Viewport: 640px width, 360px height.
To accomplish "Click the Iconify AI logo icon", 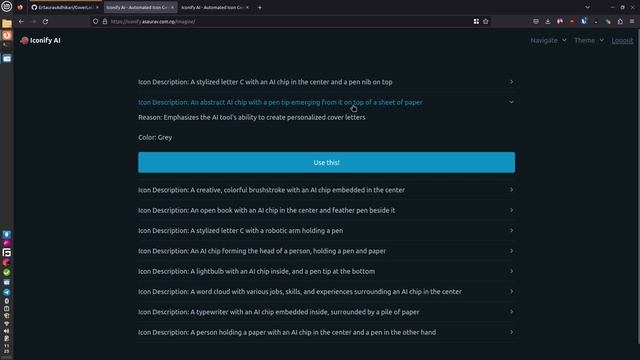I will 24,40.
